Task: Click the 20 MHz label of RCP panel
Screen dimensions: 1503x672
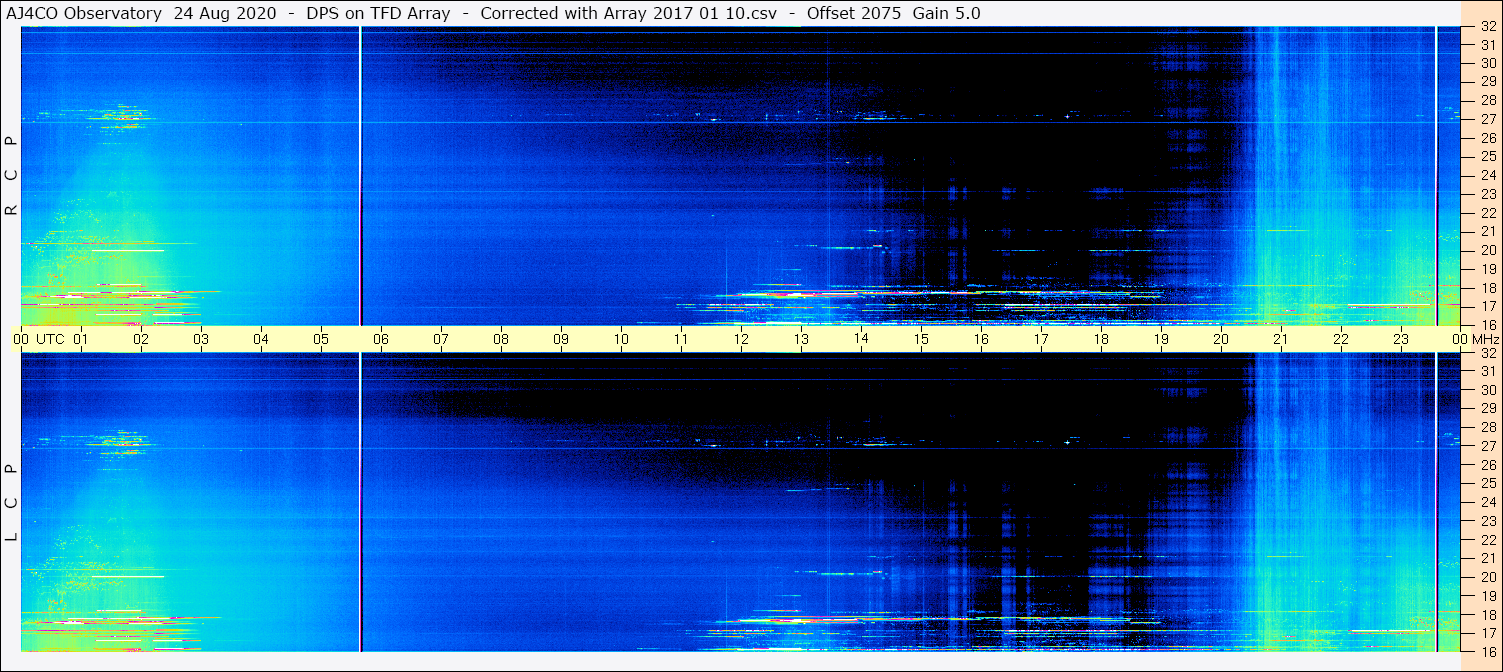Action: click(1488, 250)
